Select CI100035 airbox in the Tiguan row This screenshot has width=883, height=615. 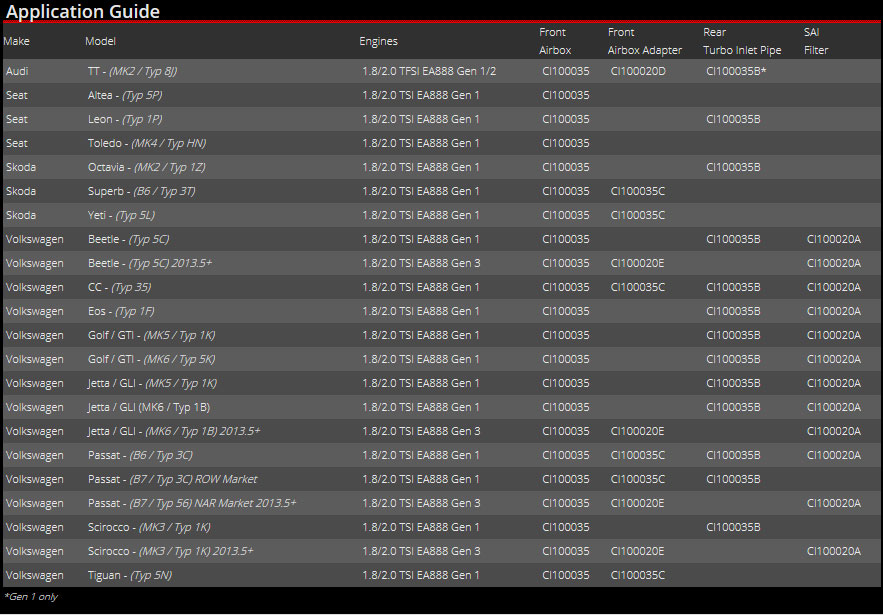(x=565, y=575)
